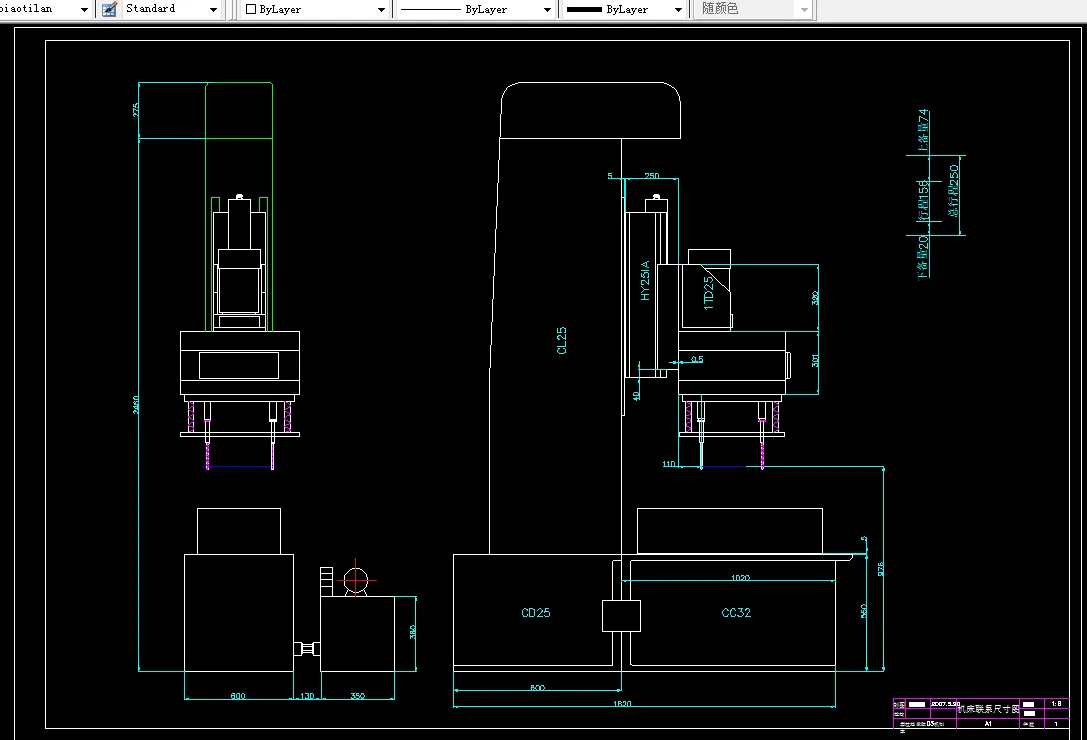Pick the 550 vertical dimension text
1087x740 pixels.
pos(864,611)
